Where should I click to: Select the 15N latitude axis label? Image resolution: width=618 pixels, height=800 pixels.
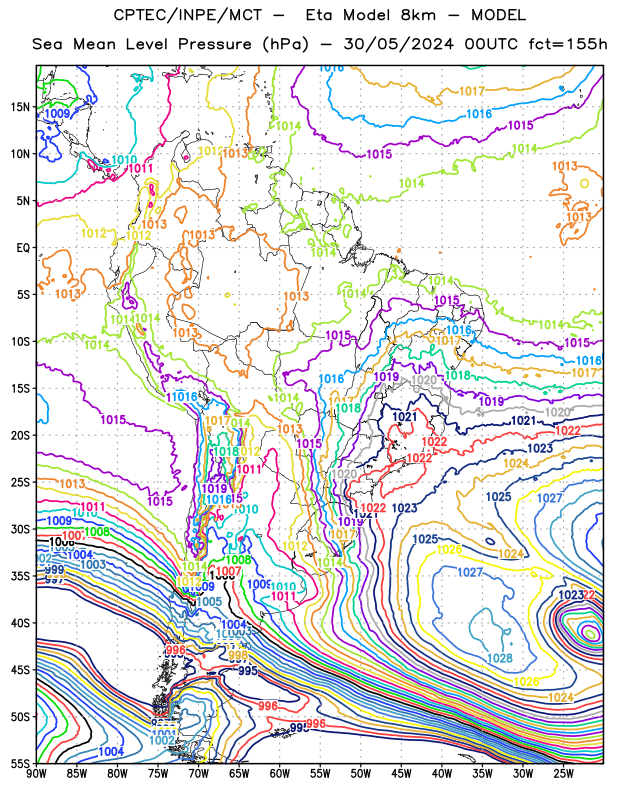tap(19, 107)
